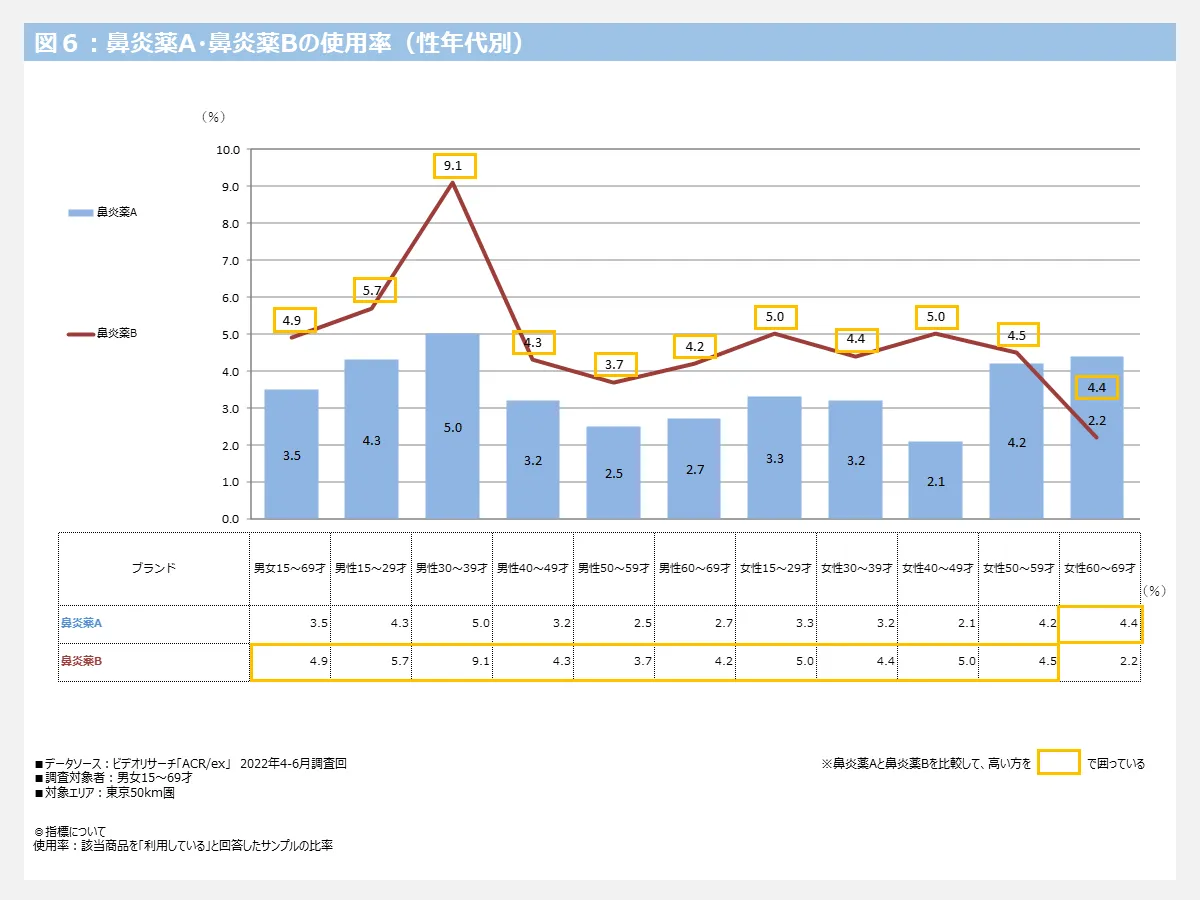Click the 3.7 cell in 鼻炎薬B table row
Screen dimensions: 1200x900
click(x=613, y=662)
